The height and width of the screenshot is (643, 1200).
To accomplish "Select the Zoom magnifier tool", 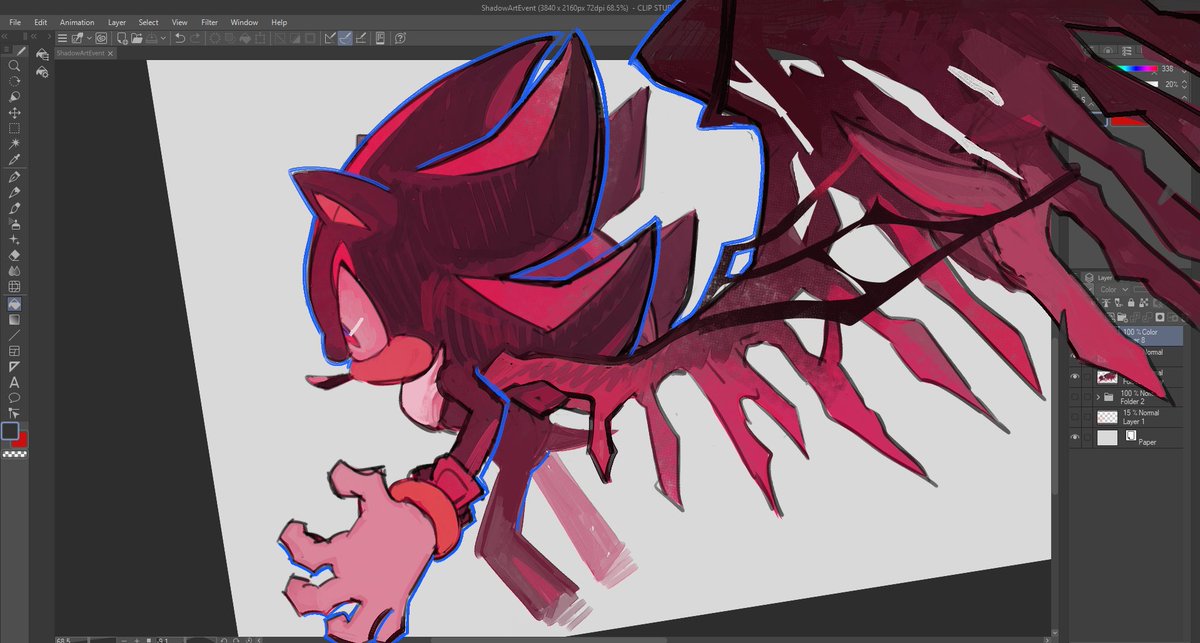I will (x=14, y=65).
